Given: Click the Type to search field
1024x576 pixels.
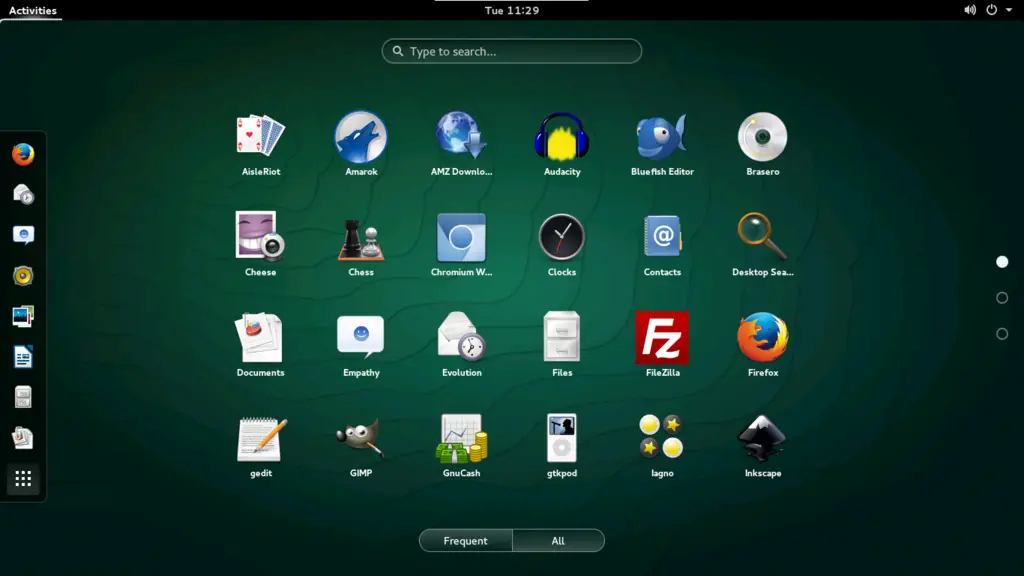Looking at the screenshot, I should tap(512, 51).
